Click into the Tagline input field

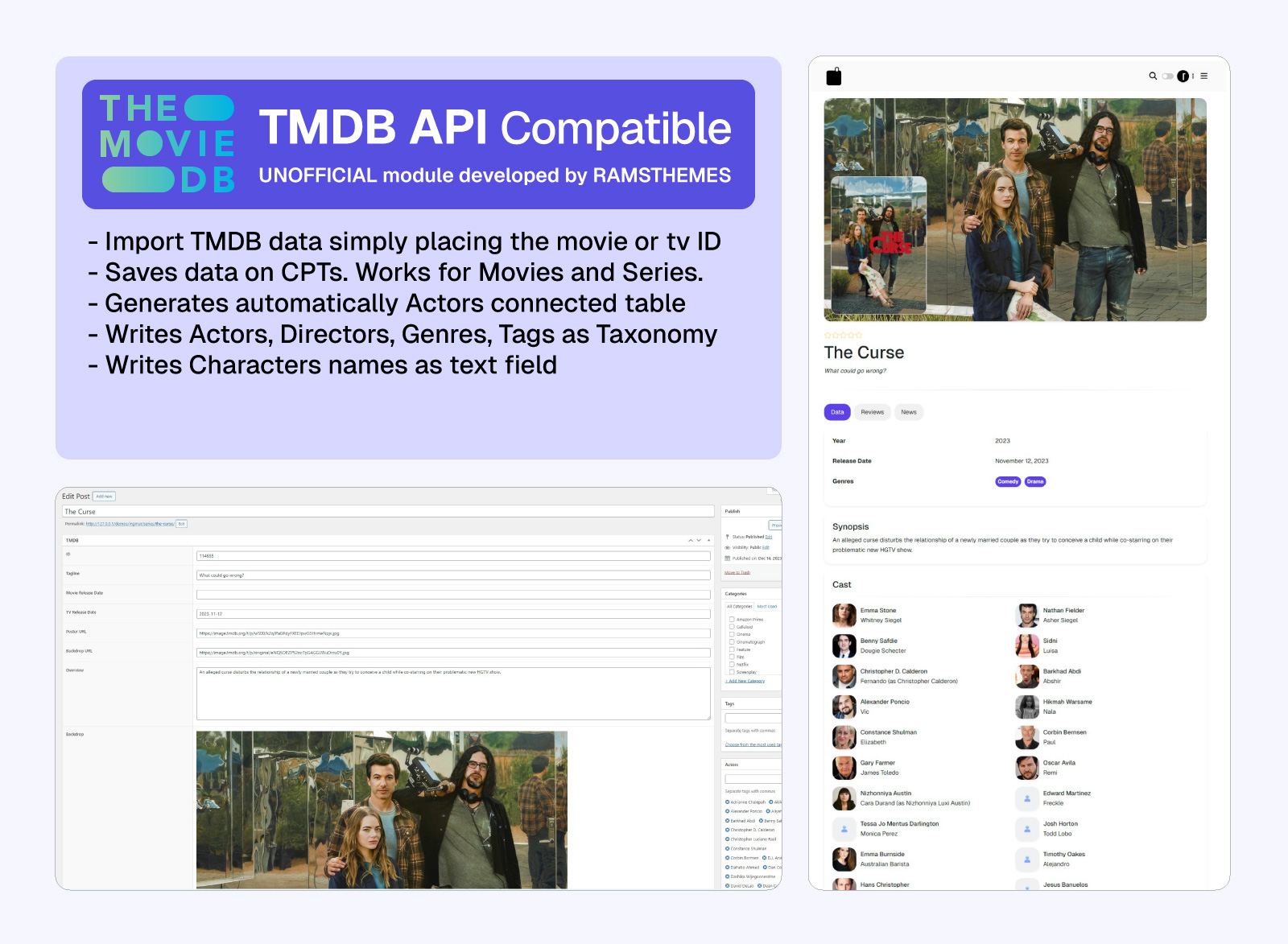point(453,575)
